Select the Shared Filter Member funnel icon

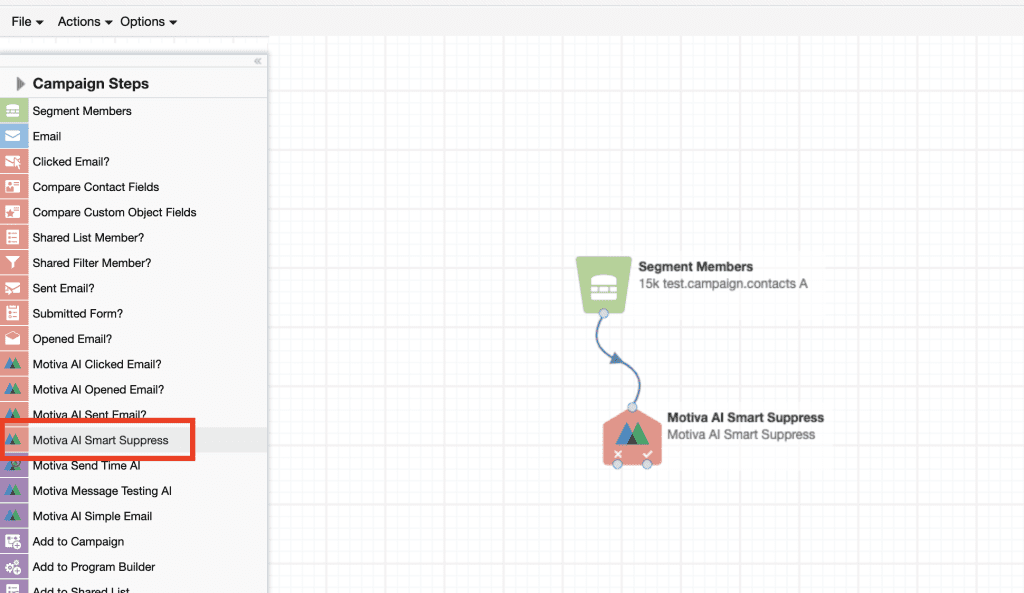[x=13, y=263]
